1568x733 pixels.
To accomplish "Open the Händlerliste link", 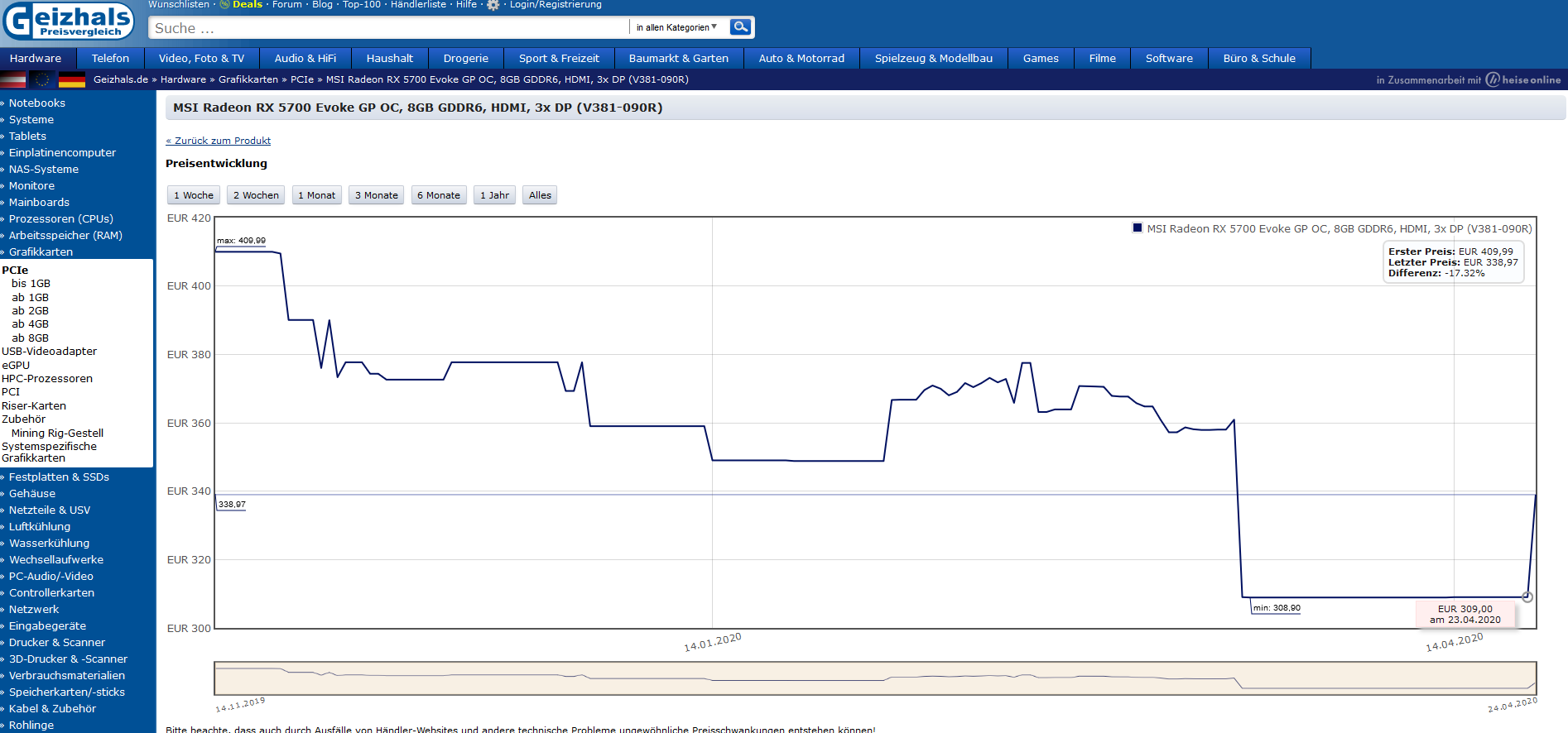I will 418,4.
